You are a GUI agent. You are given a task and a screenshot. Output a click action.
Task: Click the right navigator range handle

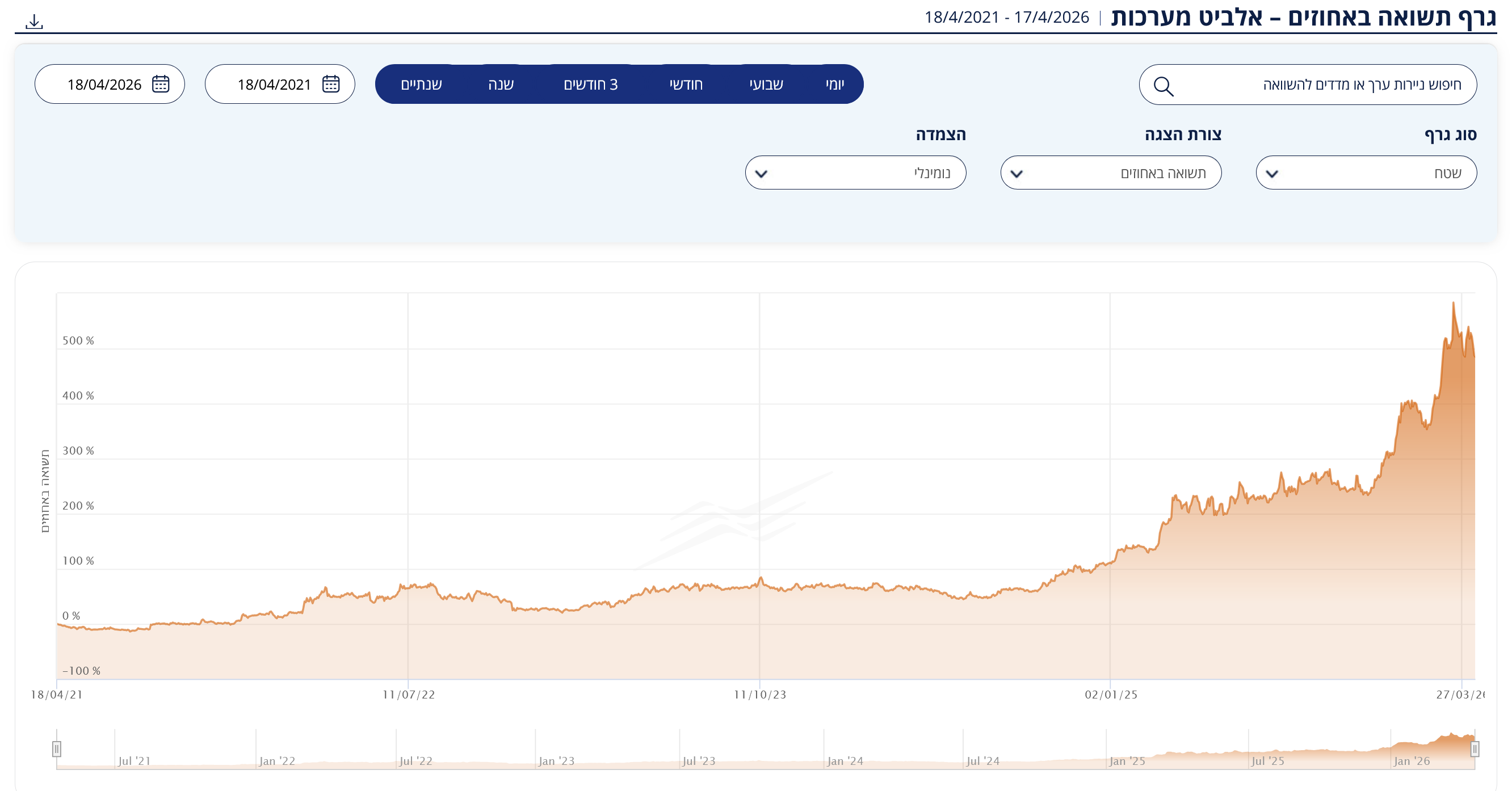[1474, 749]
